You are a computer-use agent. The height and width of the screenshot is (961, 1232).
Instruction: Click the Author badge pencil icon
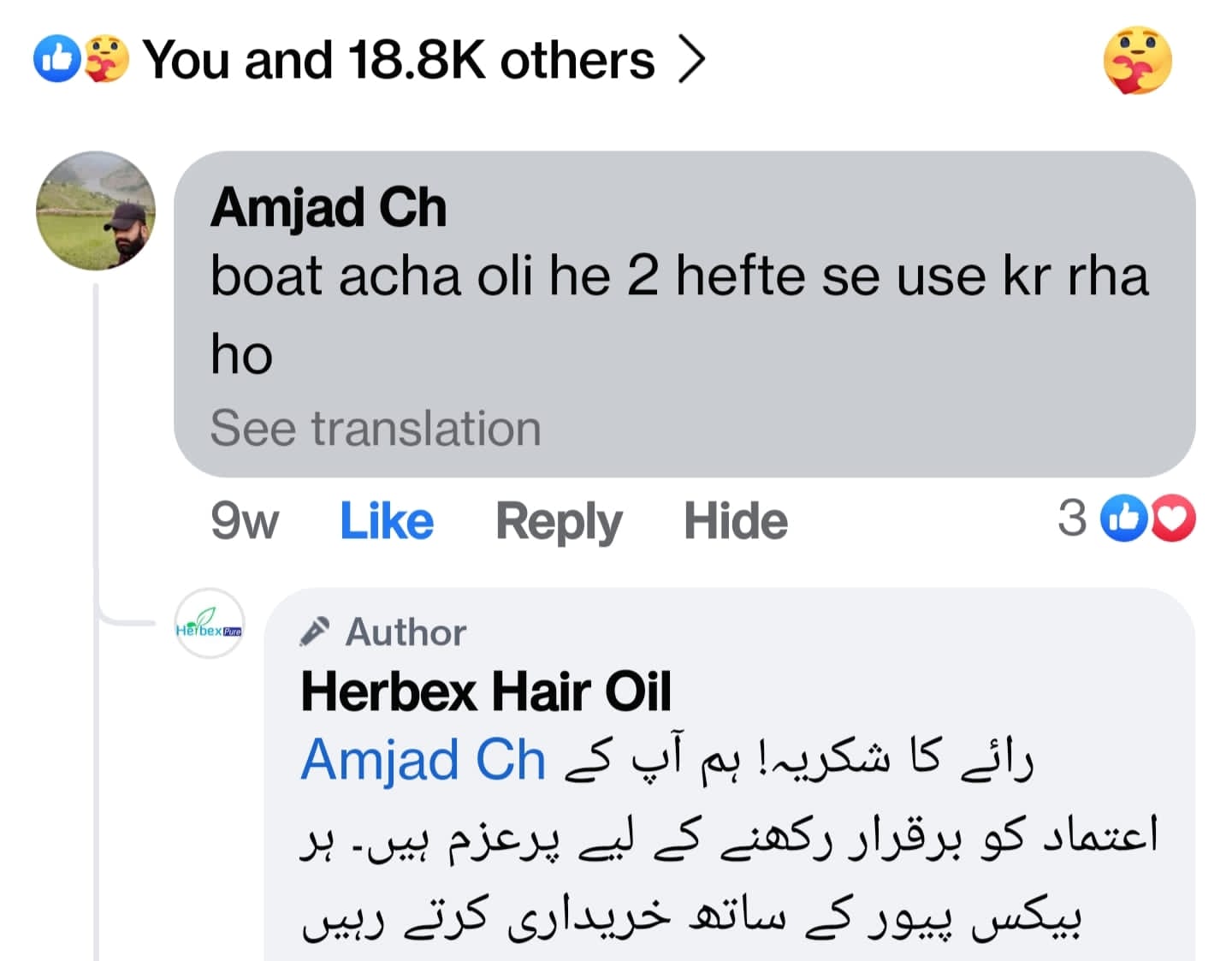(314, 632)
